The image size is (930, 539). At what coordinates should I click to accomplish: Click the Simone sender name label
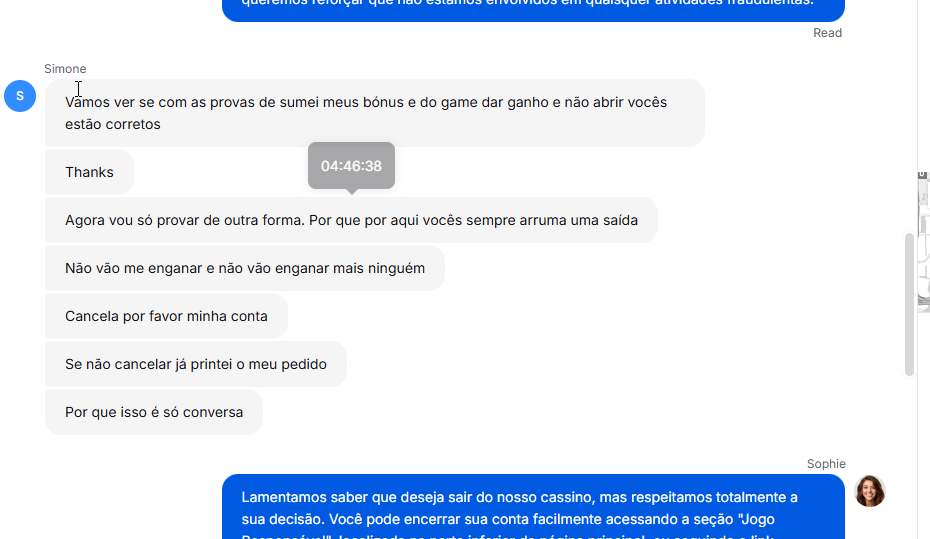click(x=65, y=69)
